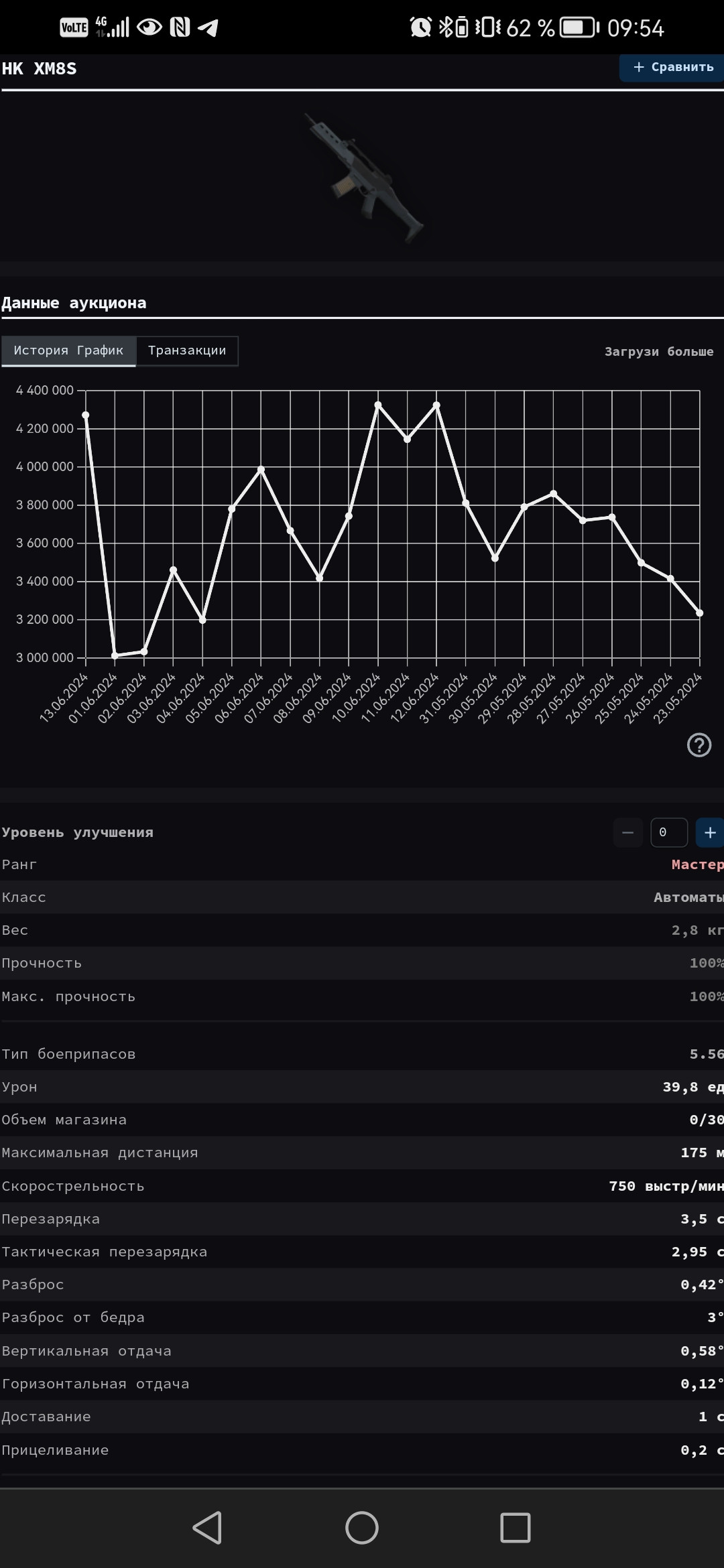
Task: Open Android recent apps square button
Action: click(516, 1528)
